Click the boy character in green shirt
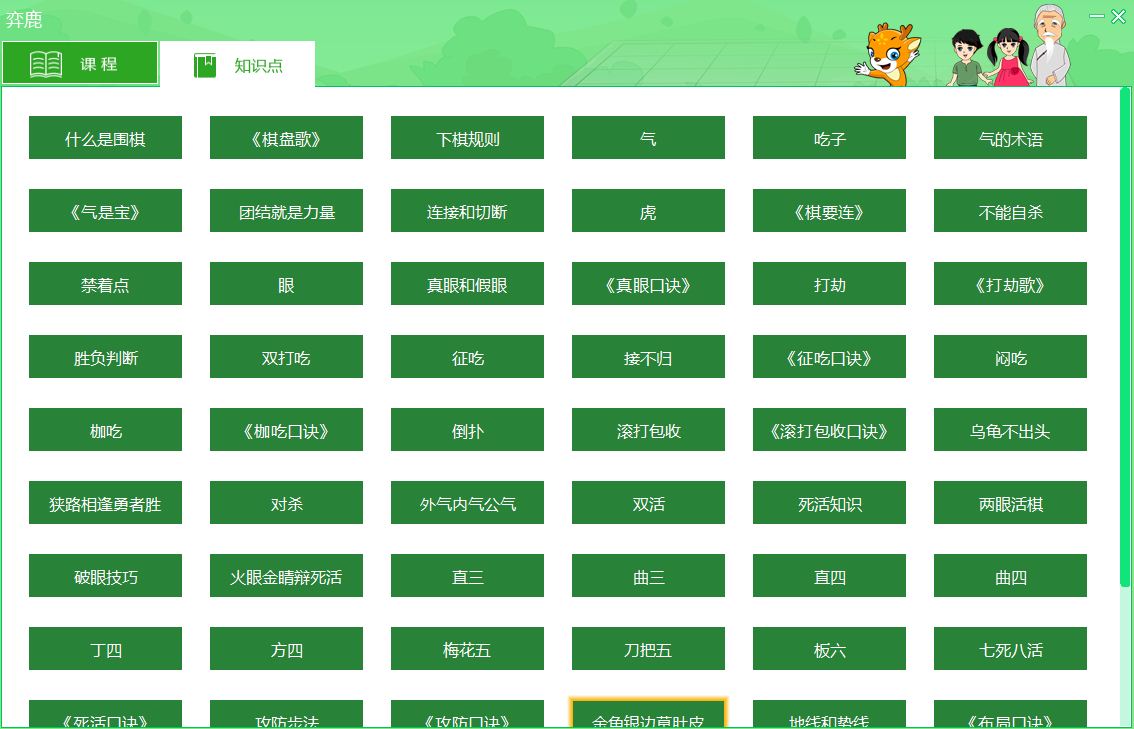Image resolution: width=1134 pixels, height=729 pixels. tap(965, 58)
